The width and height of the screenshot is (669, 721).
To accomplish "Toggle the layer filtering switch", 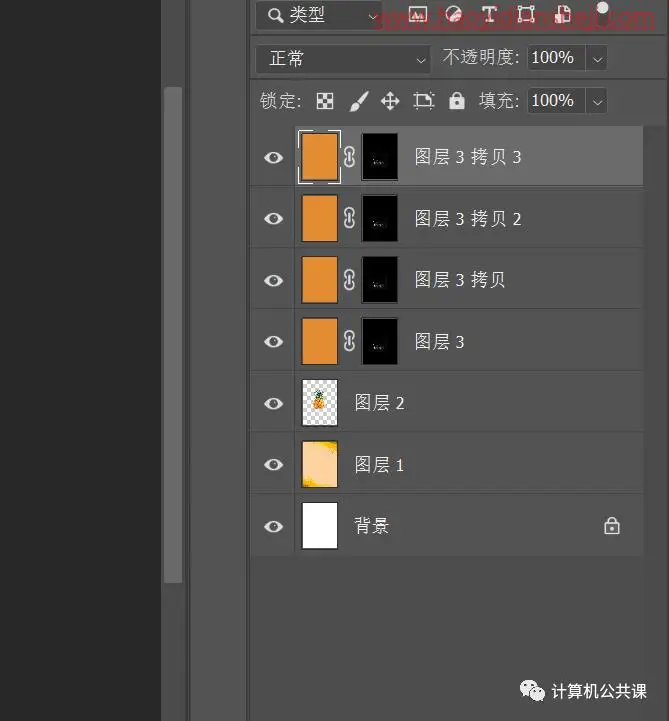I will coord(602,14).
